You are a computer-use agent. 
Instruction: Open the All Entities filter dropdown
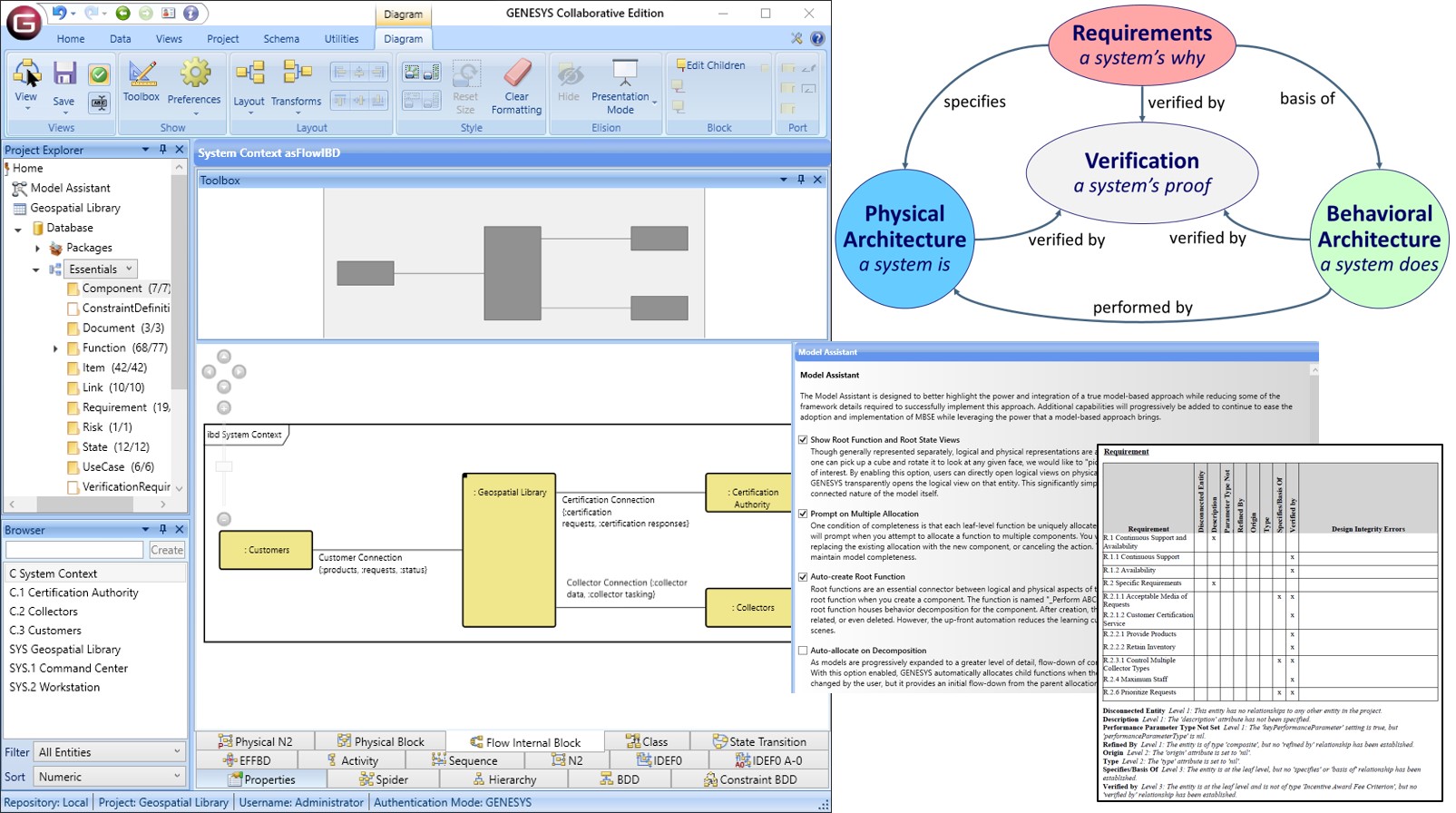pyautogui.click(x=109, y=752)
